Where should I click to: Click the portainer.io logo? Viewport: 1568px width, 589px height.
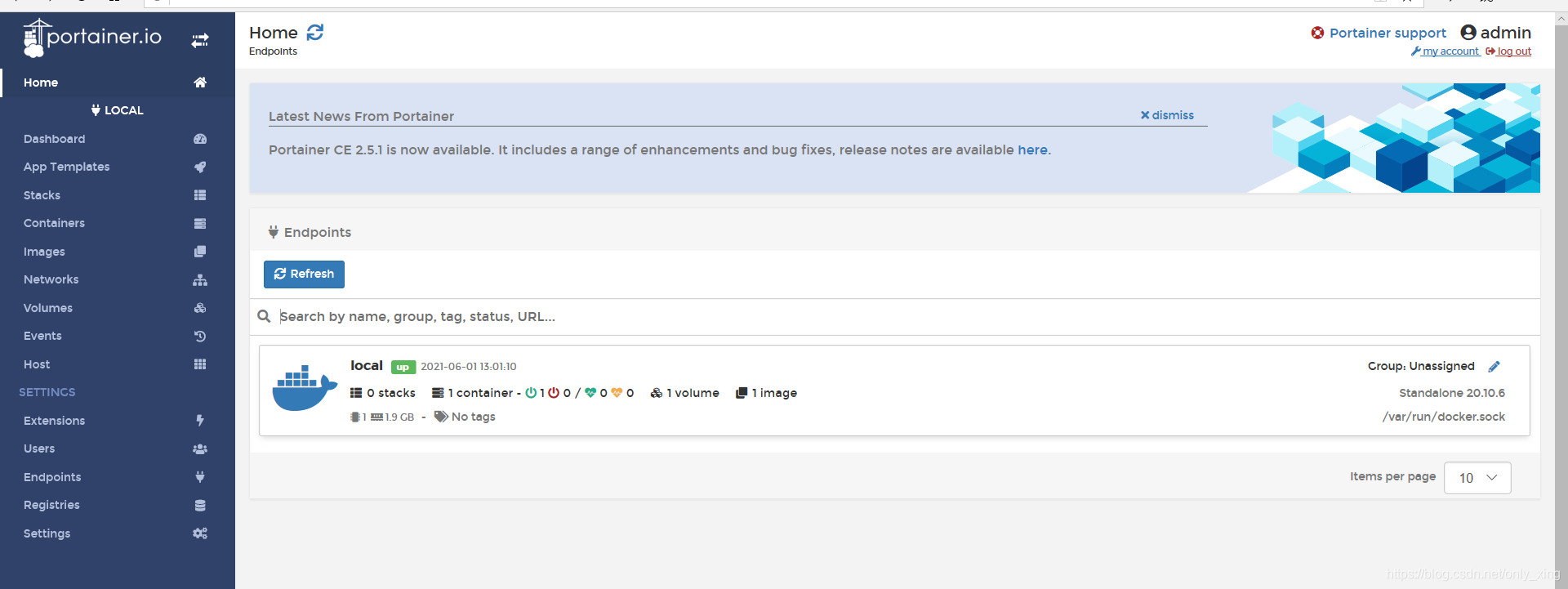click(x=92, y=38)
